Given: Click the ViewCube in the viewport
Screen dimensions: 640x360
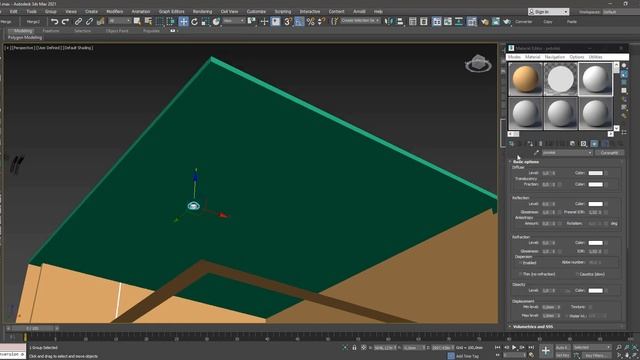Looking at the screenshot, I should tap(478, 63).
